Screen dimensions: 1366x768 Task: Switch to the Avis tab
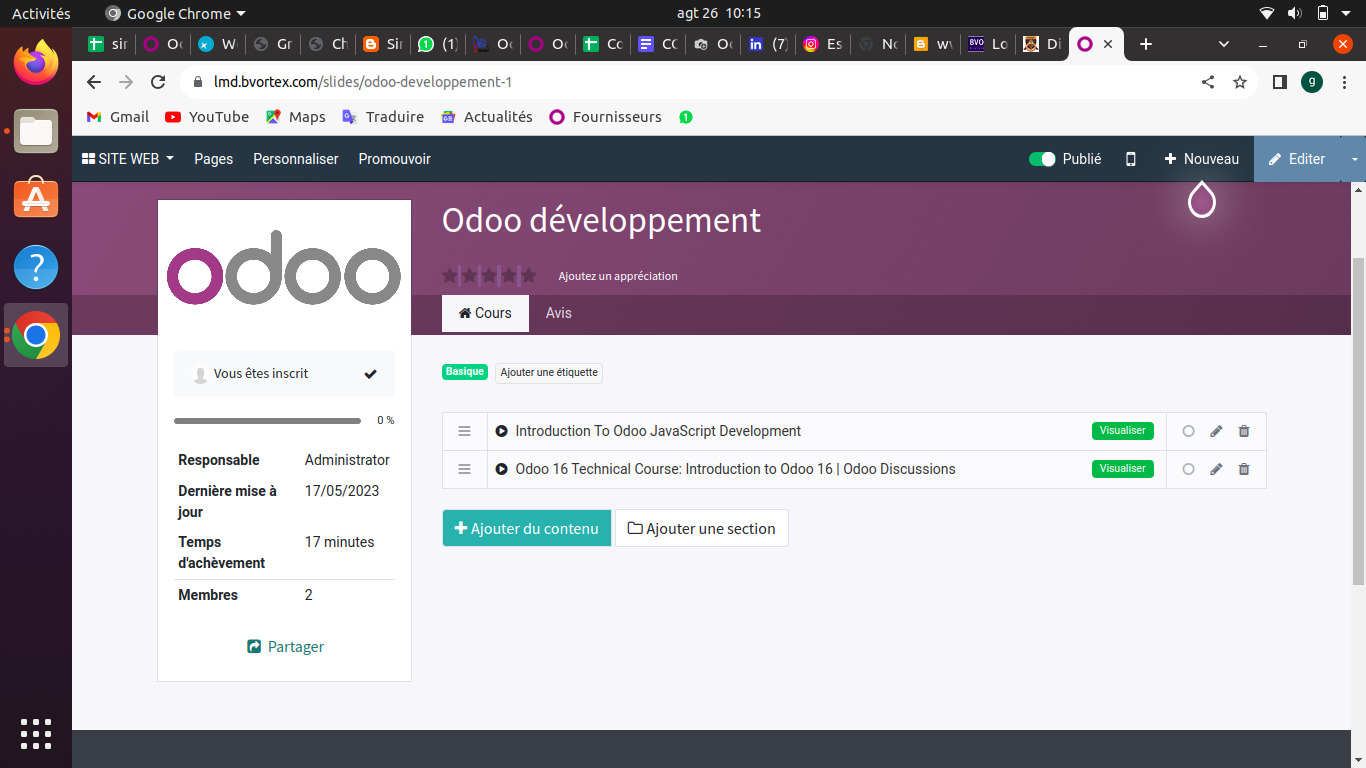click(558, 313)
